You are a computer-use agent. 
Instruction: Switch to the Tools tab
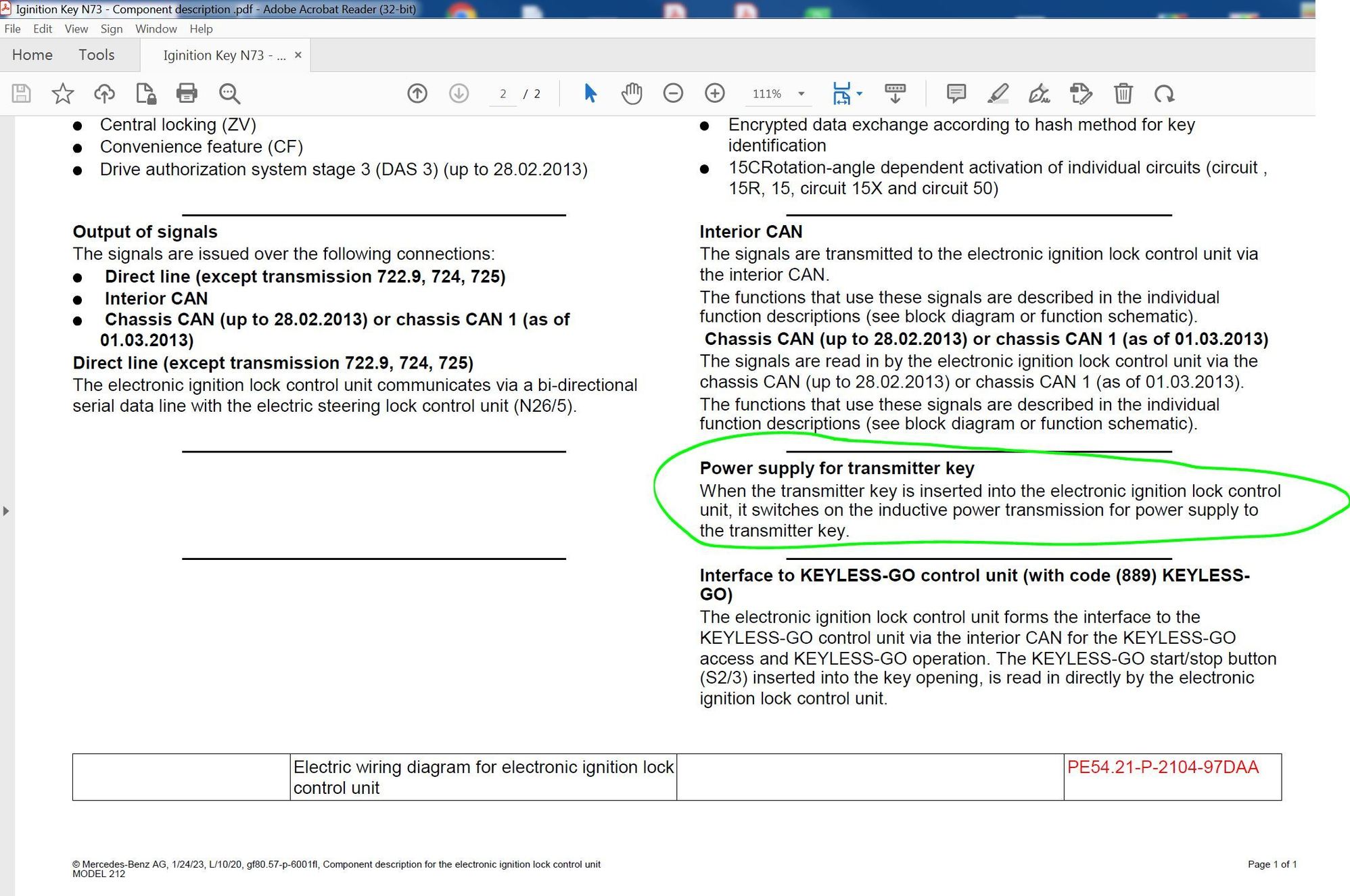[x=96, y=55]
